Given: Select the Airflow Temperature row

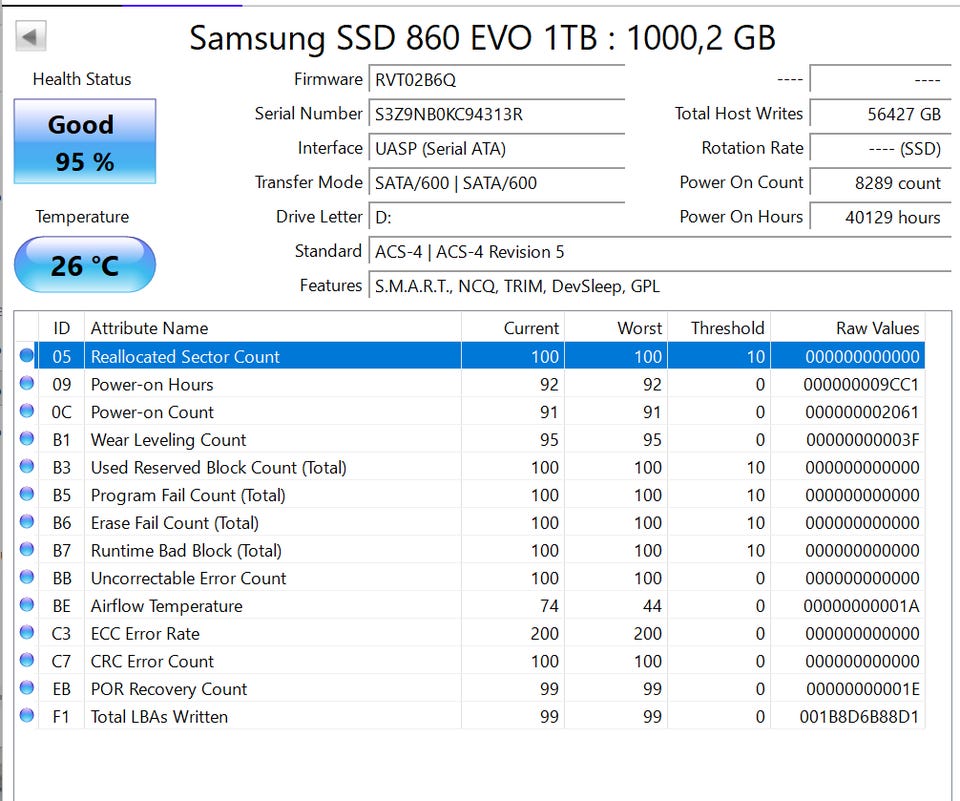Looking at the screenshot, I should [x=470, y=606].
